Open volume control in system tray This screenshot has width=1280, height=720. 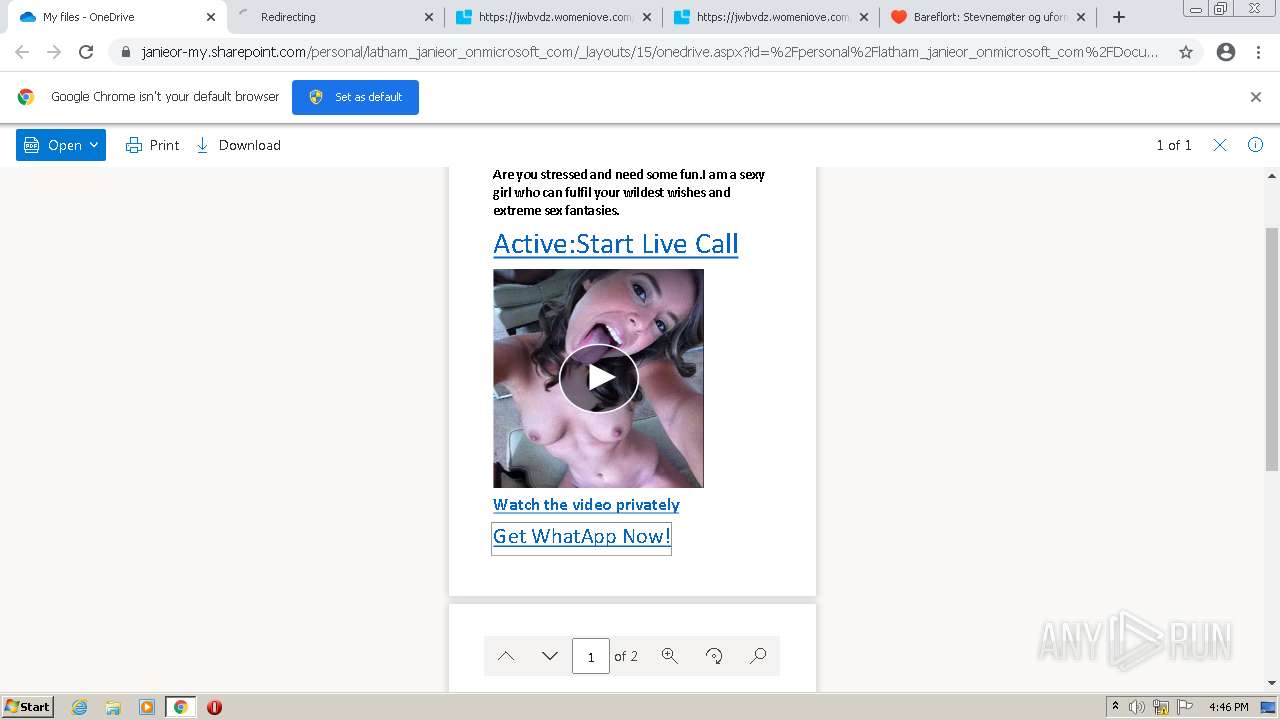[x=1137, y=707]
